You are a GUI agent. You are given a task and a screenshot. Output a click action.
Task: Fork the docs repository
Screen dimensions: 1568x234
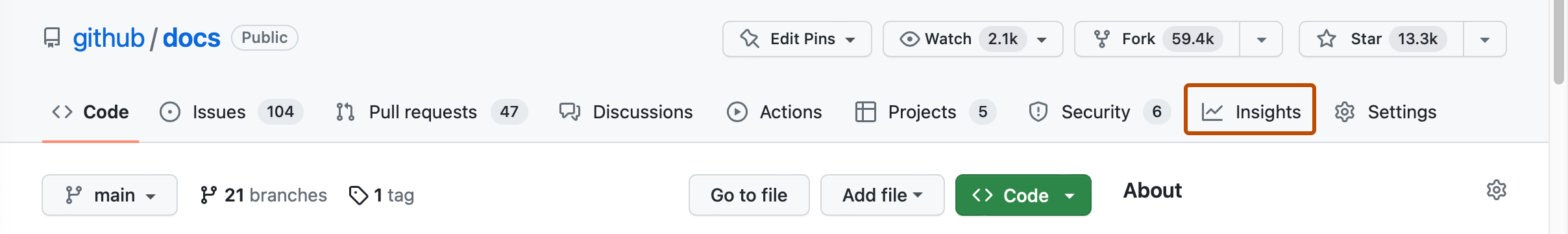(x=1157, y=39)
